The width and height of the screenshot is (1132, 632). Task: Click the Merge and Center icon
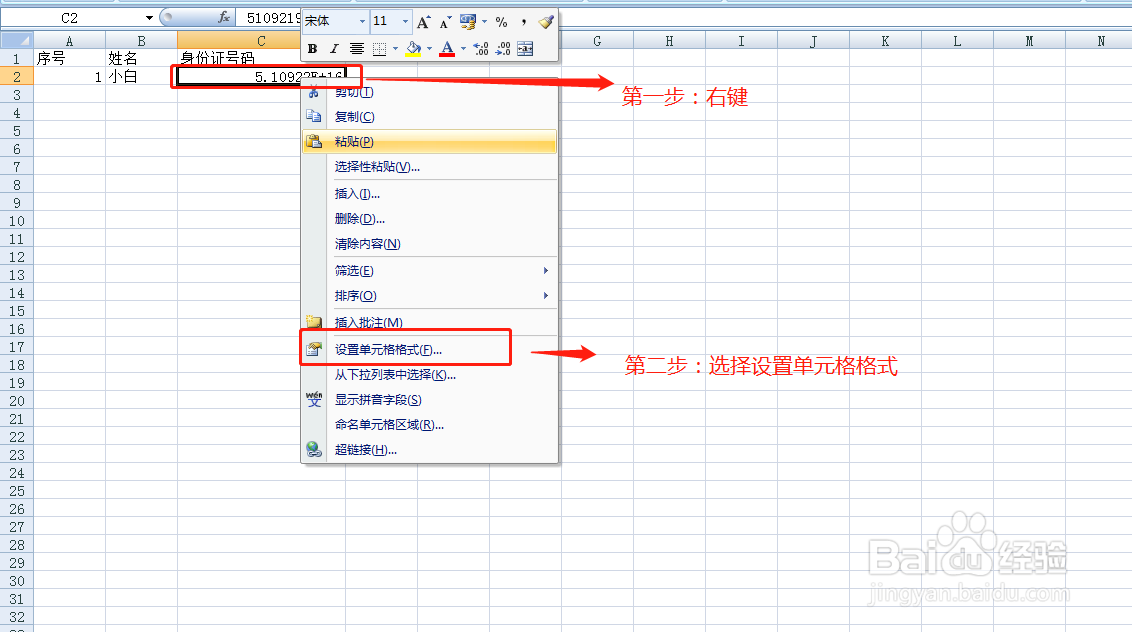(x=526, y=48)
